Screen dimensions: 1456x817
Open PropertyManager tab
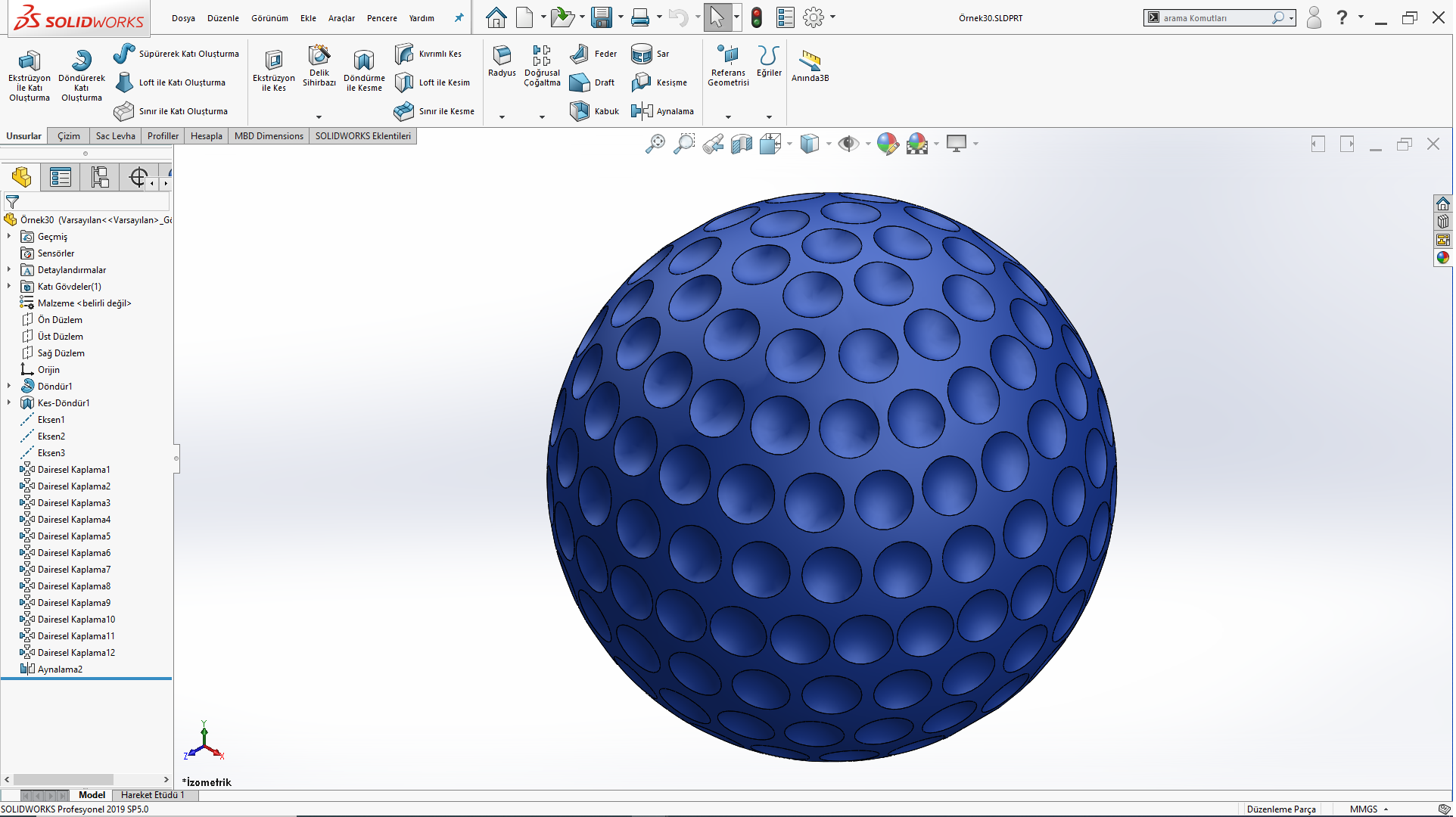point(61,178)
